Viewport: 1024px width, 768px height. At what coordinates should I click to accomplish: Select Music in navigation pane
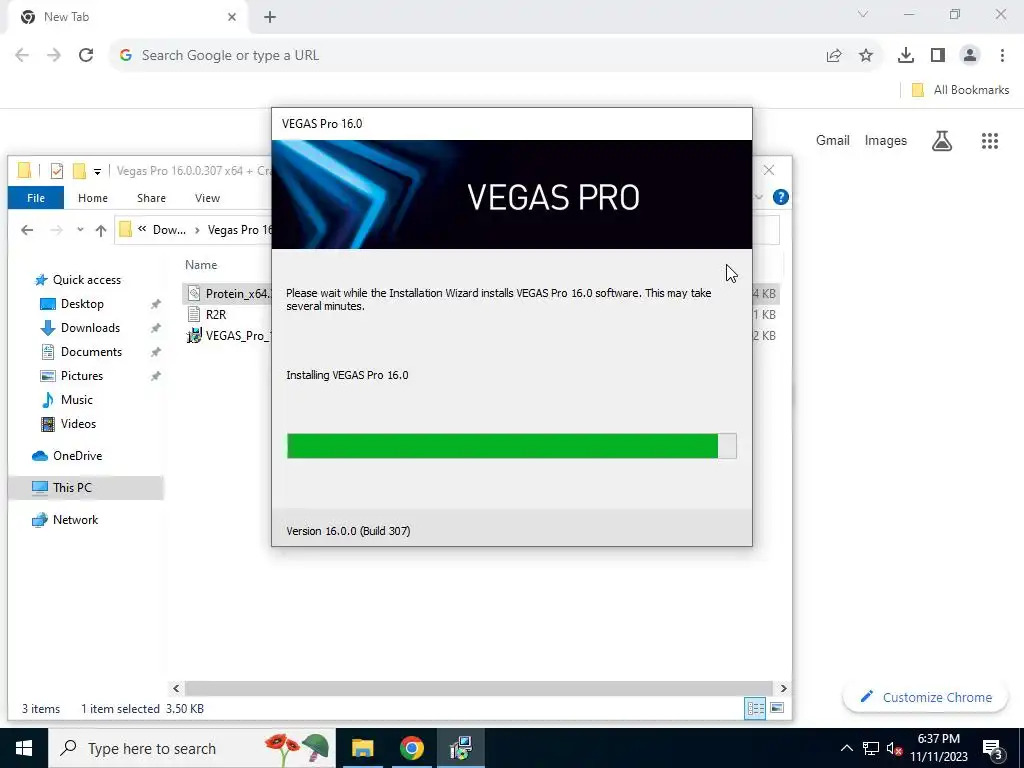pyautogui.click(x=76, y=400)
